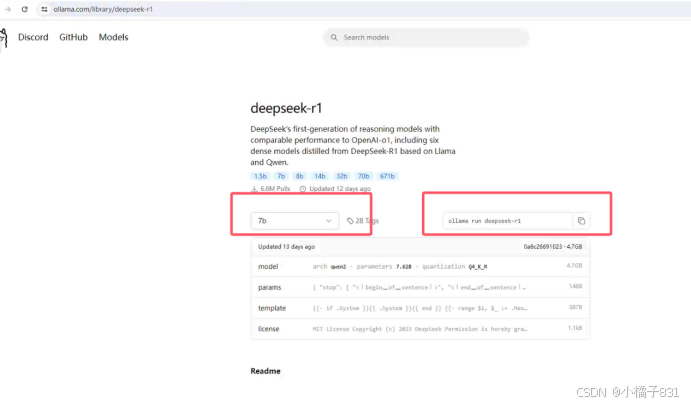Screen dimensions: 691x406
Task: Click the quantization Q4_K_M text
Action: [455, 267]
